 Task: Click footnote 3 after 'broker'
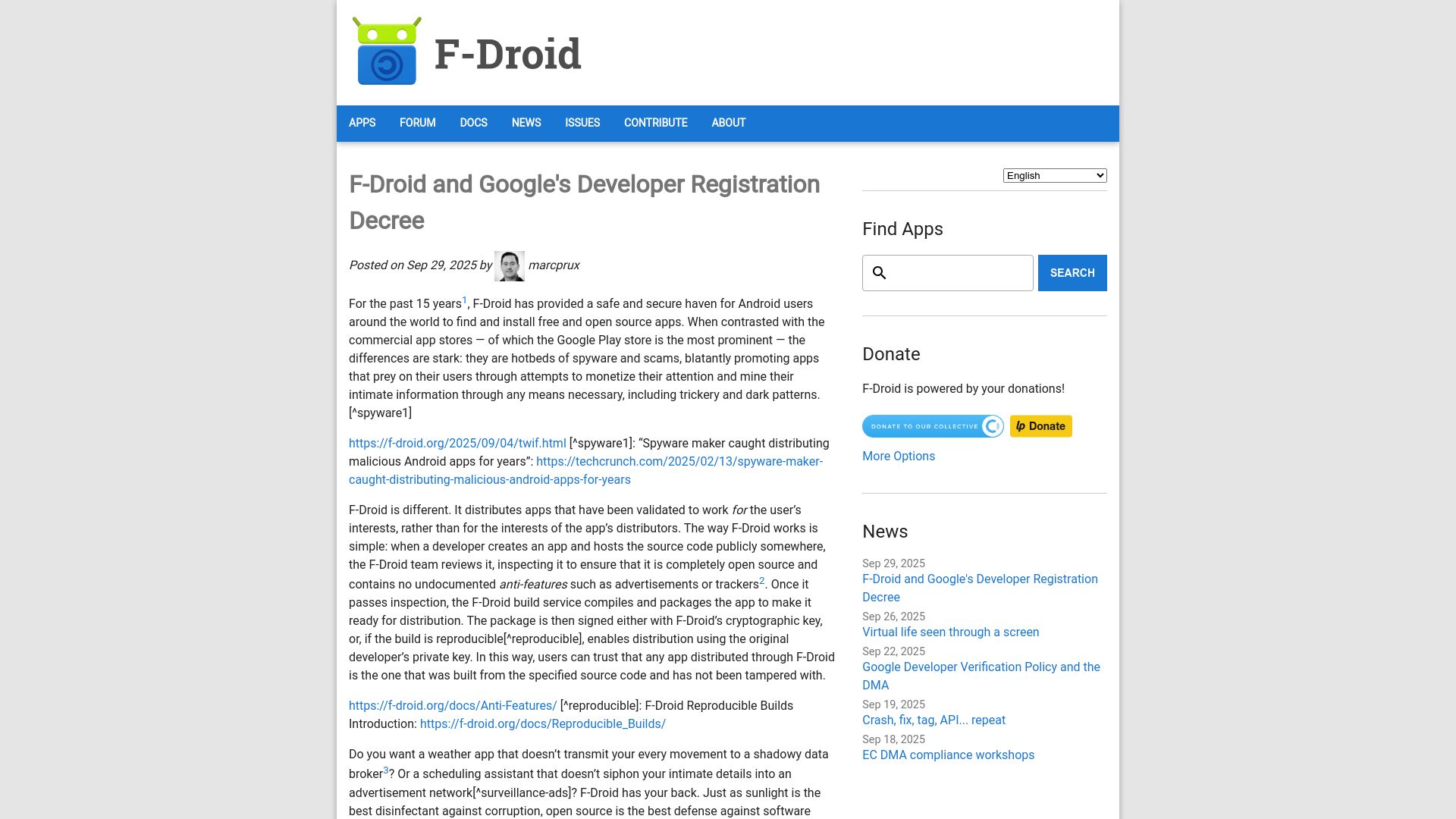[x=386, y=770]
